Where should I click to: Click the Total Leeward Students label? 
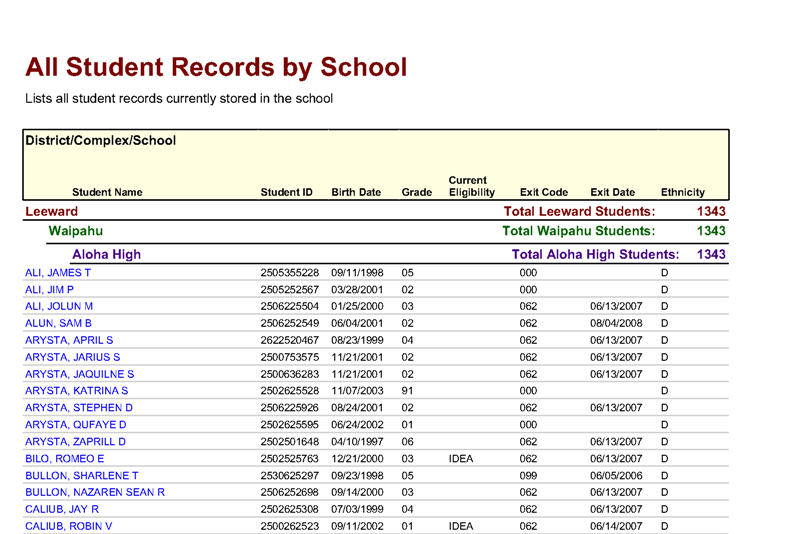[x=579, y=211]
